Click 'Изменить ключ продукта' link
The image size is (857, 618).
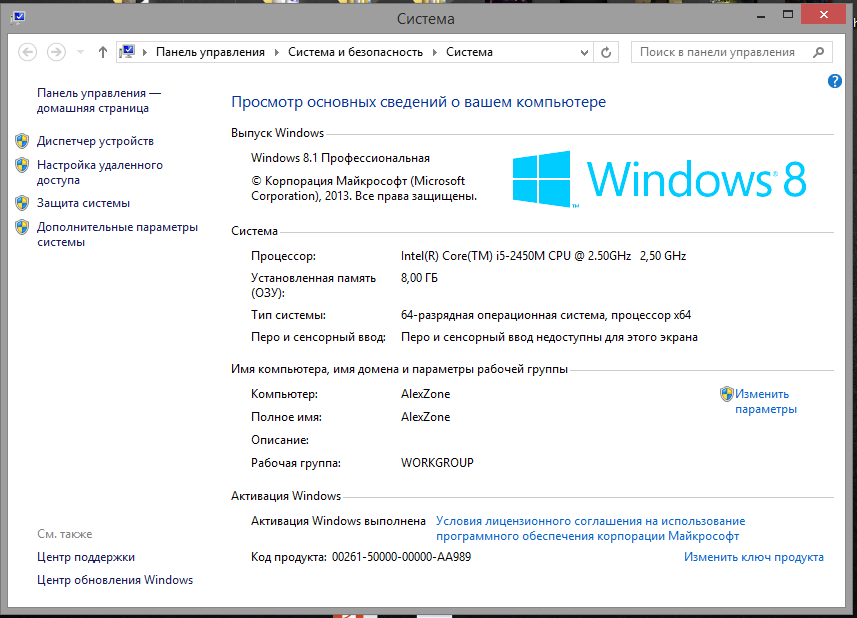point(754,557)
